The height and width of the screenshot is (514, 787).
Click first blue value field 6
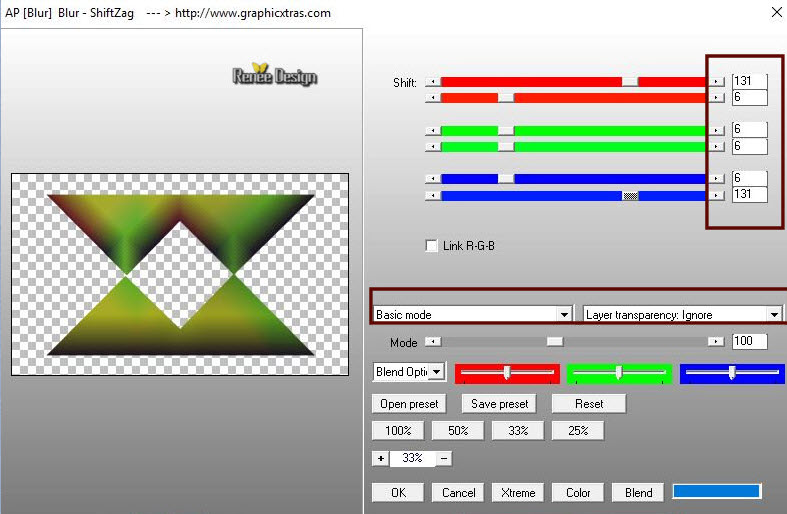tap(749, 178)
